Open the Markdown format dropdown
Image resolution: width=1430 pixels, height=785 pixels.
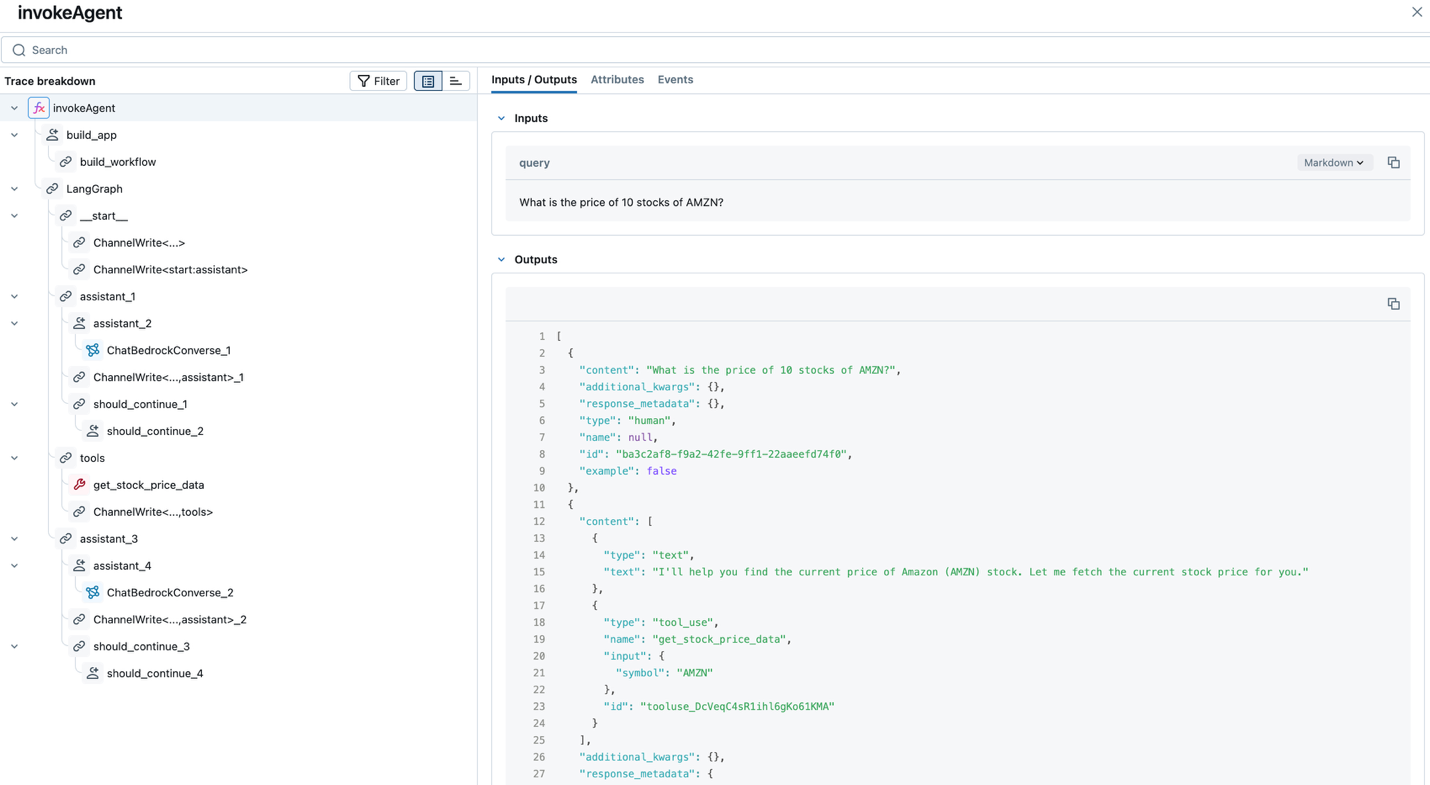(1333, 163)
